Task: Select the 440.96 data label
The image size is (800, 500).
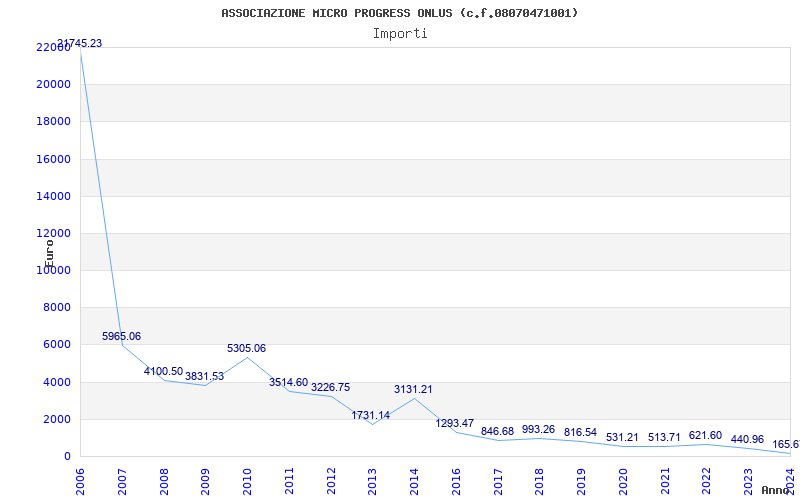Action: tap(747, 439)
